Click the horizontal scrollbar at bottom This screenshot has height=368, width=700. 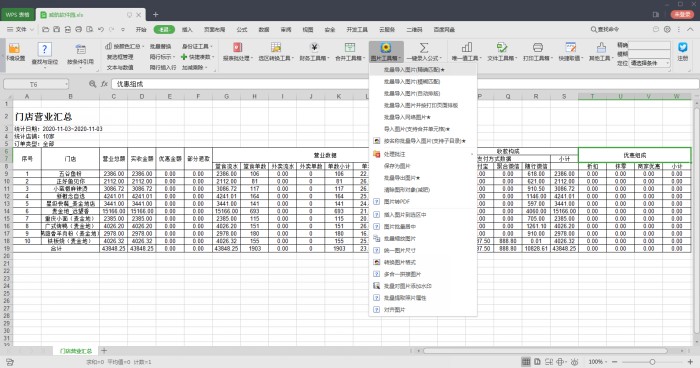[x=545, y=351]
